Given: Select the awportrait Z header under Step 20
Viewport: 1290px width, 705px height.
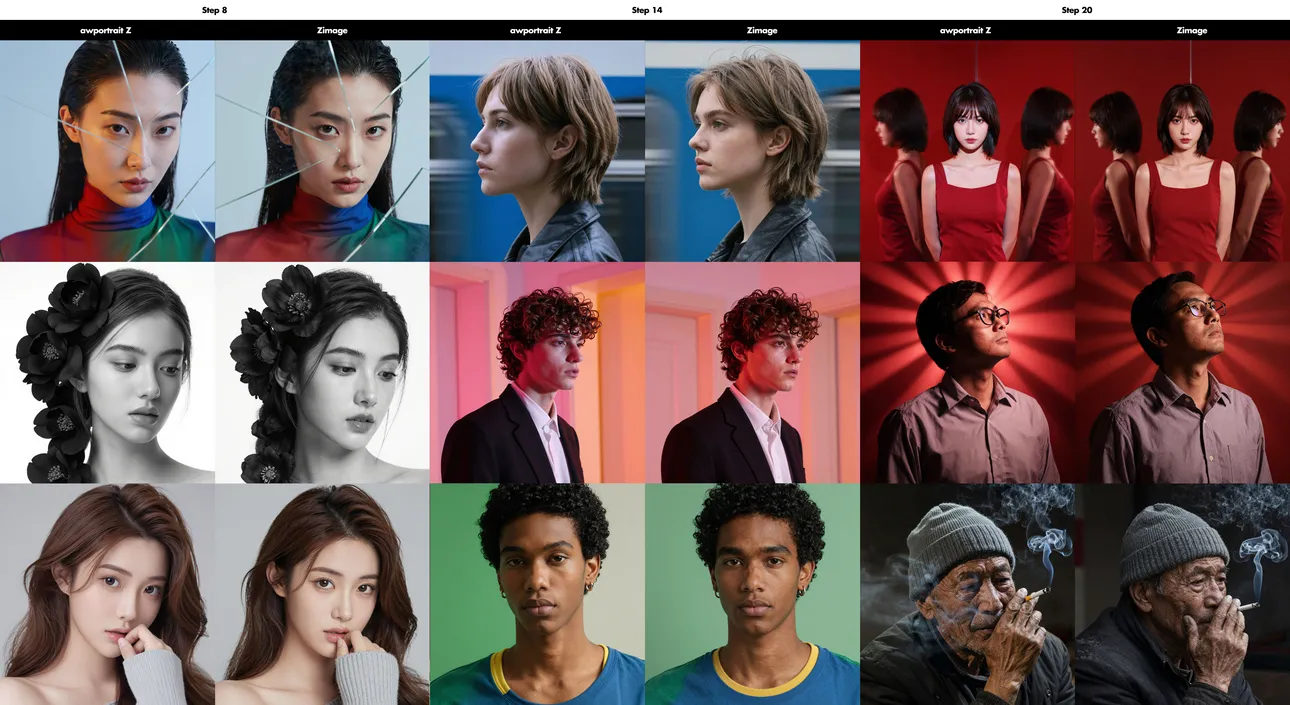Looking at the screenshot, I should pyautogui.click(x=966, y=31).
